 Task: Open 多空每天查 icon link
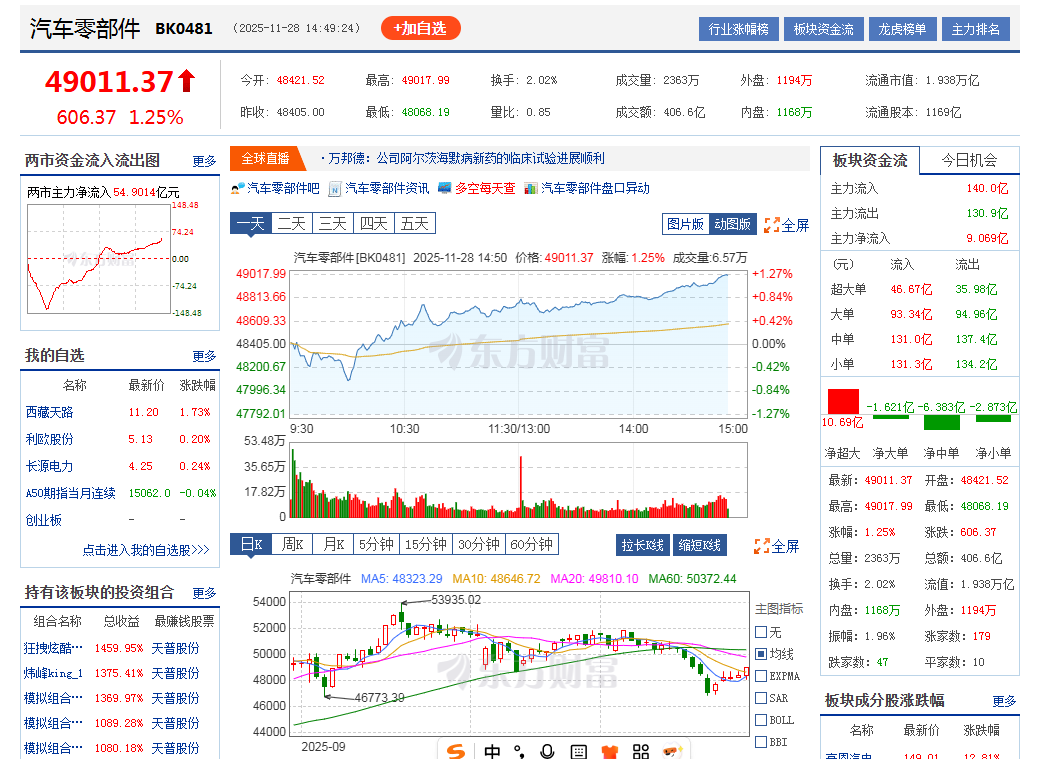point(477,188)
